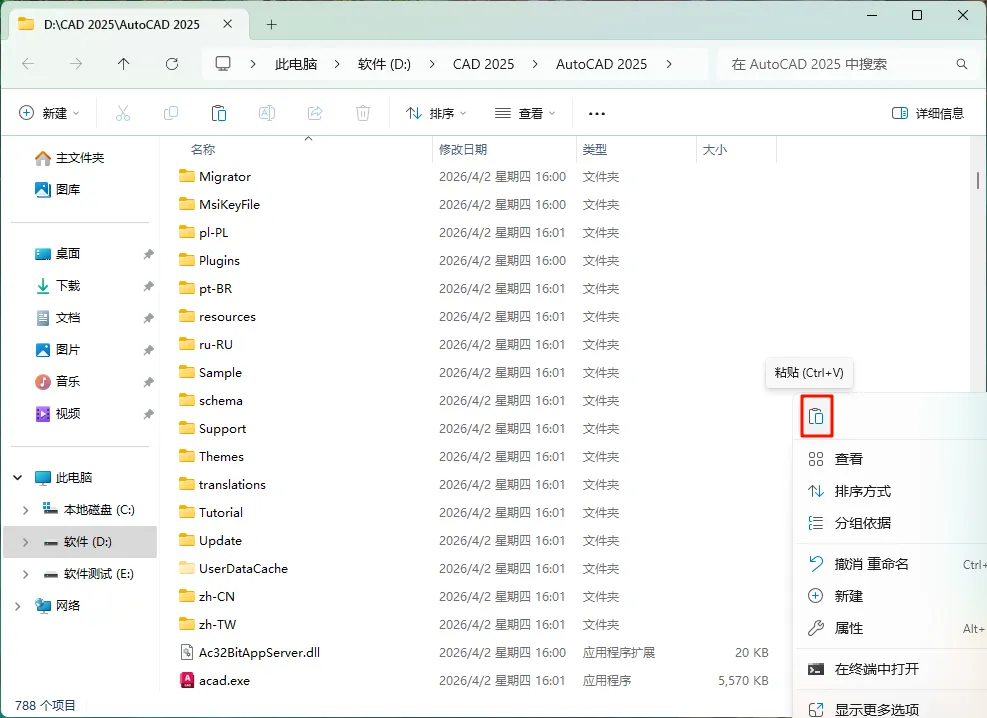Screen dimensions: 987x718
Task: Unpin 音乐 using its pin icon
Action: coord(149,382)
